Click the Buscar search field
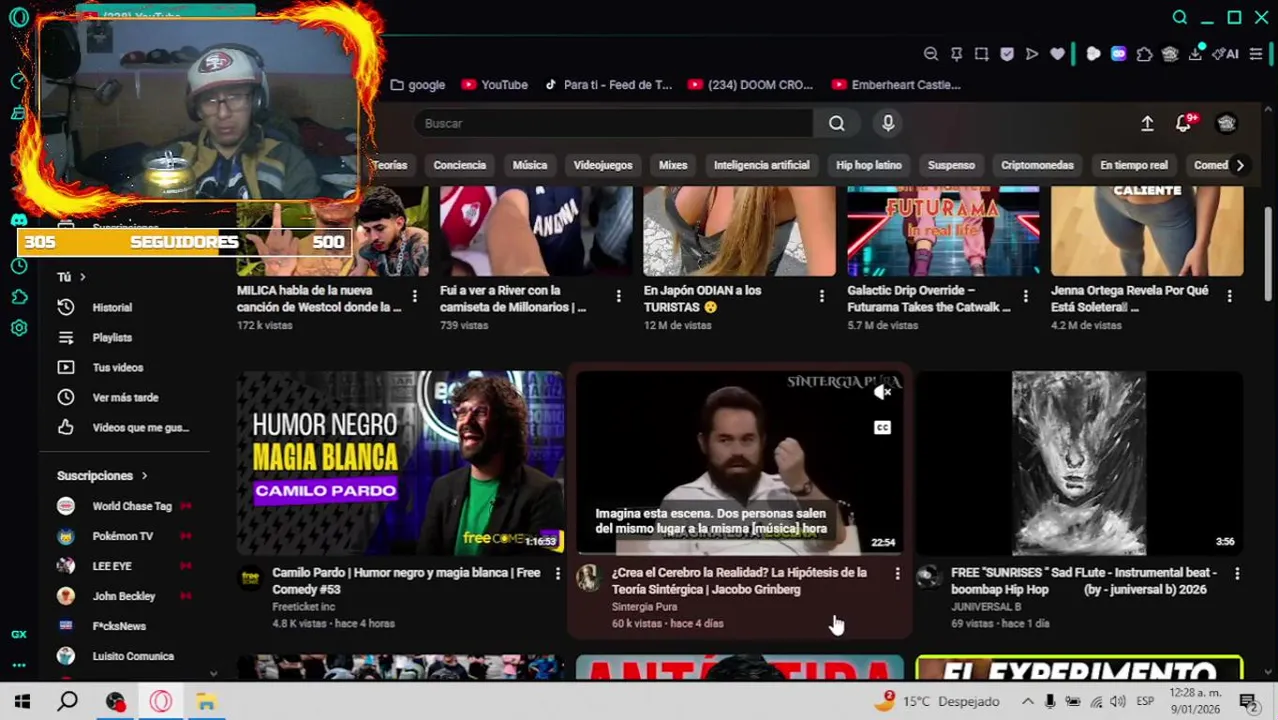Screen dimensions: 1278x720 [x=614, y=123]
